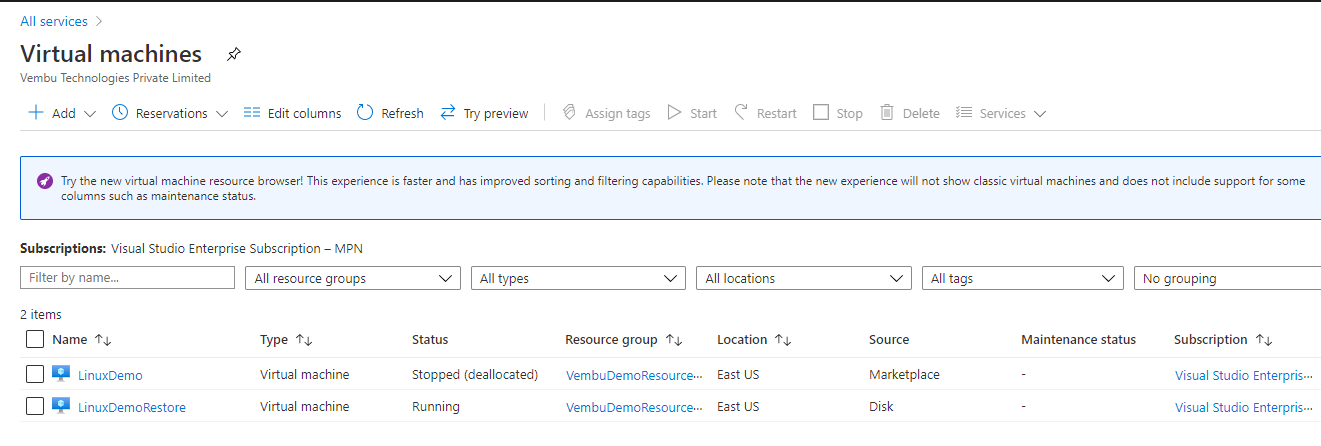Sort by Subscription column arrows
1321x446 pixels.
1264,340
